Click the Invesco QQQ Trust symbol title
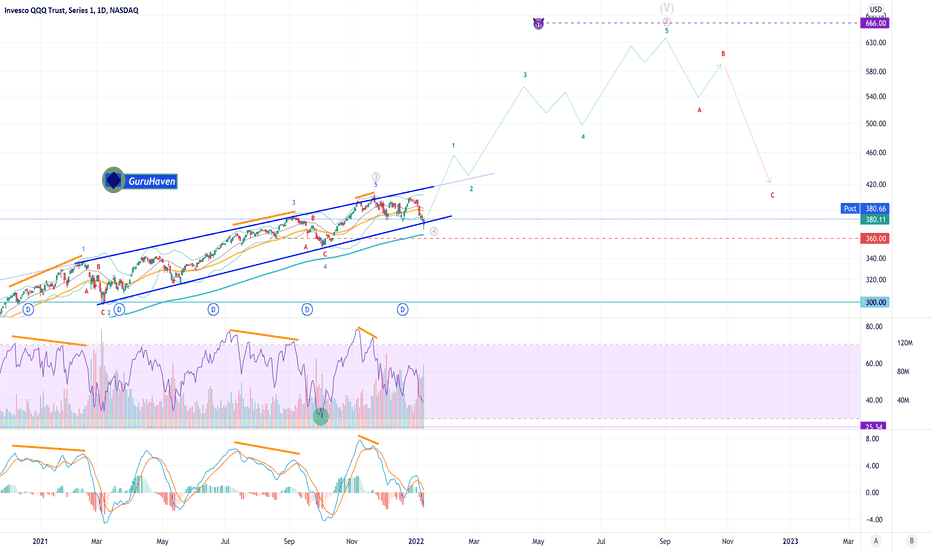This screenshot has width=932, height=550. [71, 10]
